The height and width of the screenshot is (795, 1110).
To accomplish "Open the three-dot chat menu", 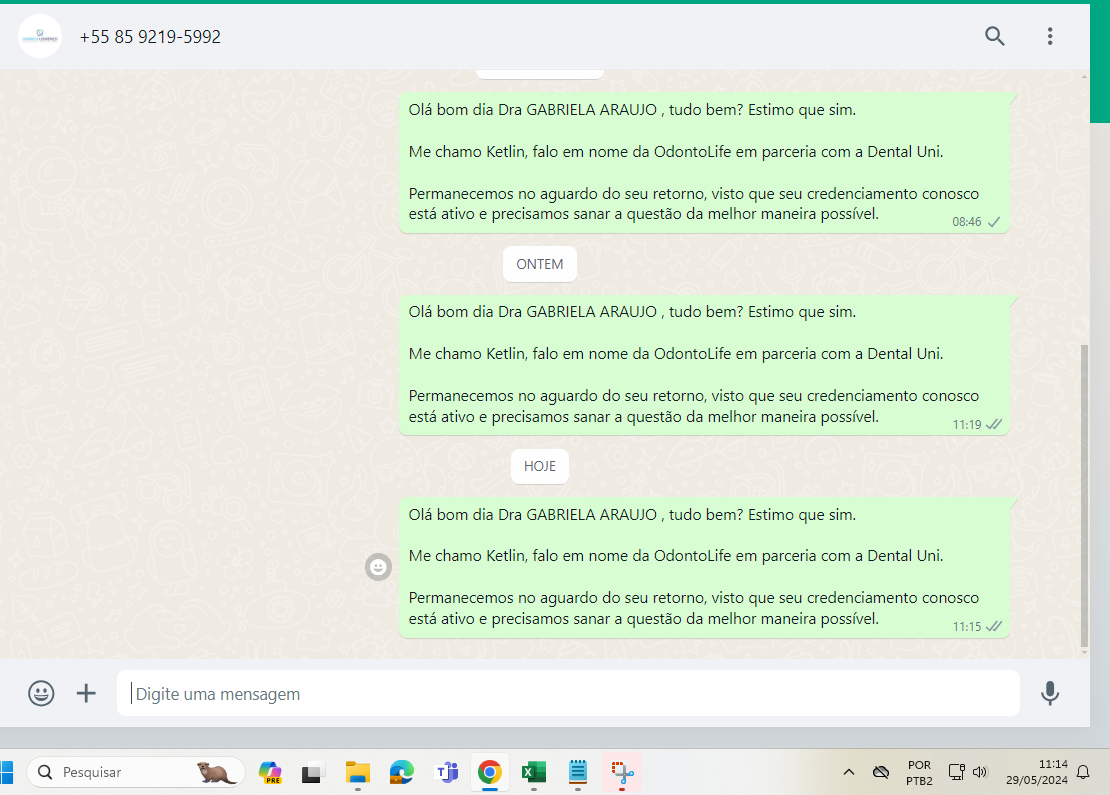I will (1050, 36).
